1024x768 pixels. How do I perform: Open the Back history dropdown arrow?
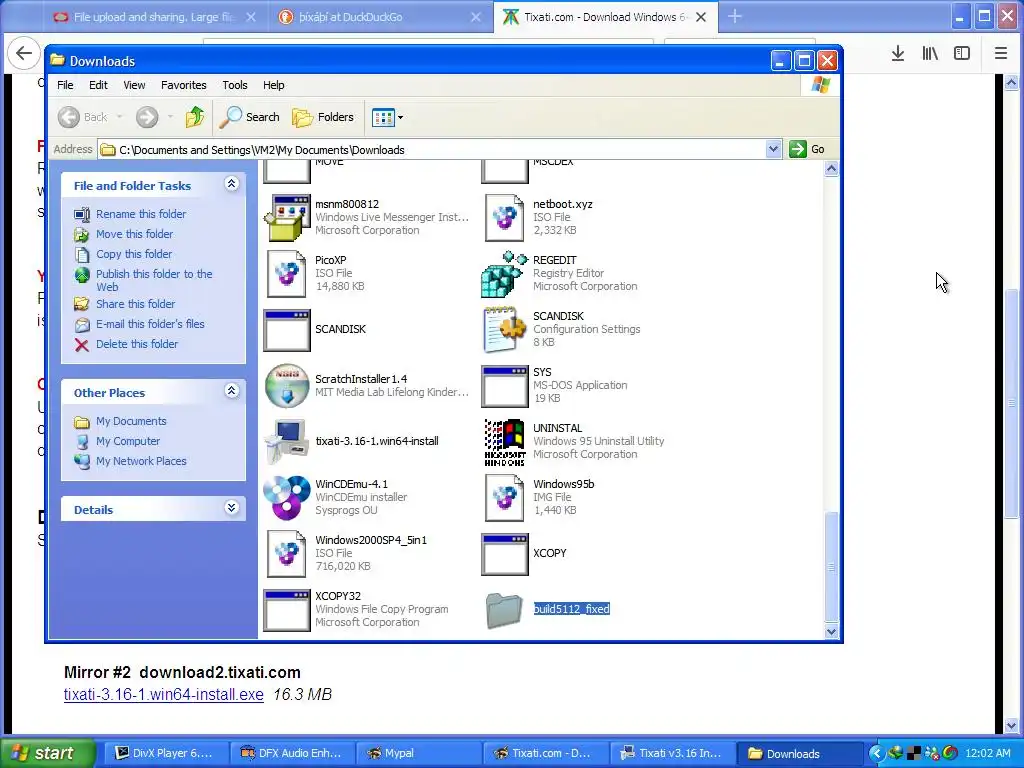coord(120,118)
